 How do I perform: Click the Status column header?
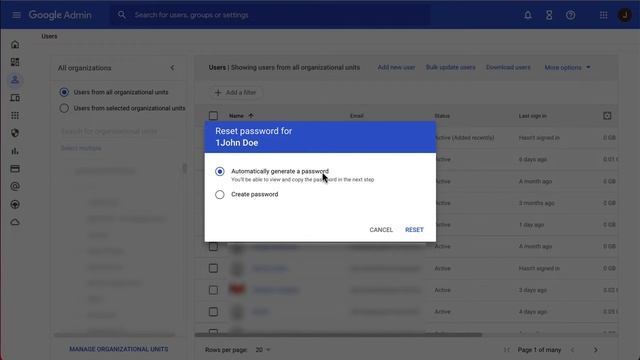coord(442,116)
